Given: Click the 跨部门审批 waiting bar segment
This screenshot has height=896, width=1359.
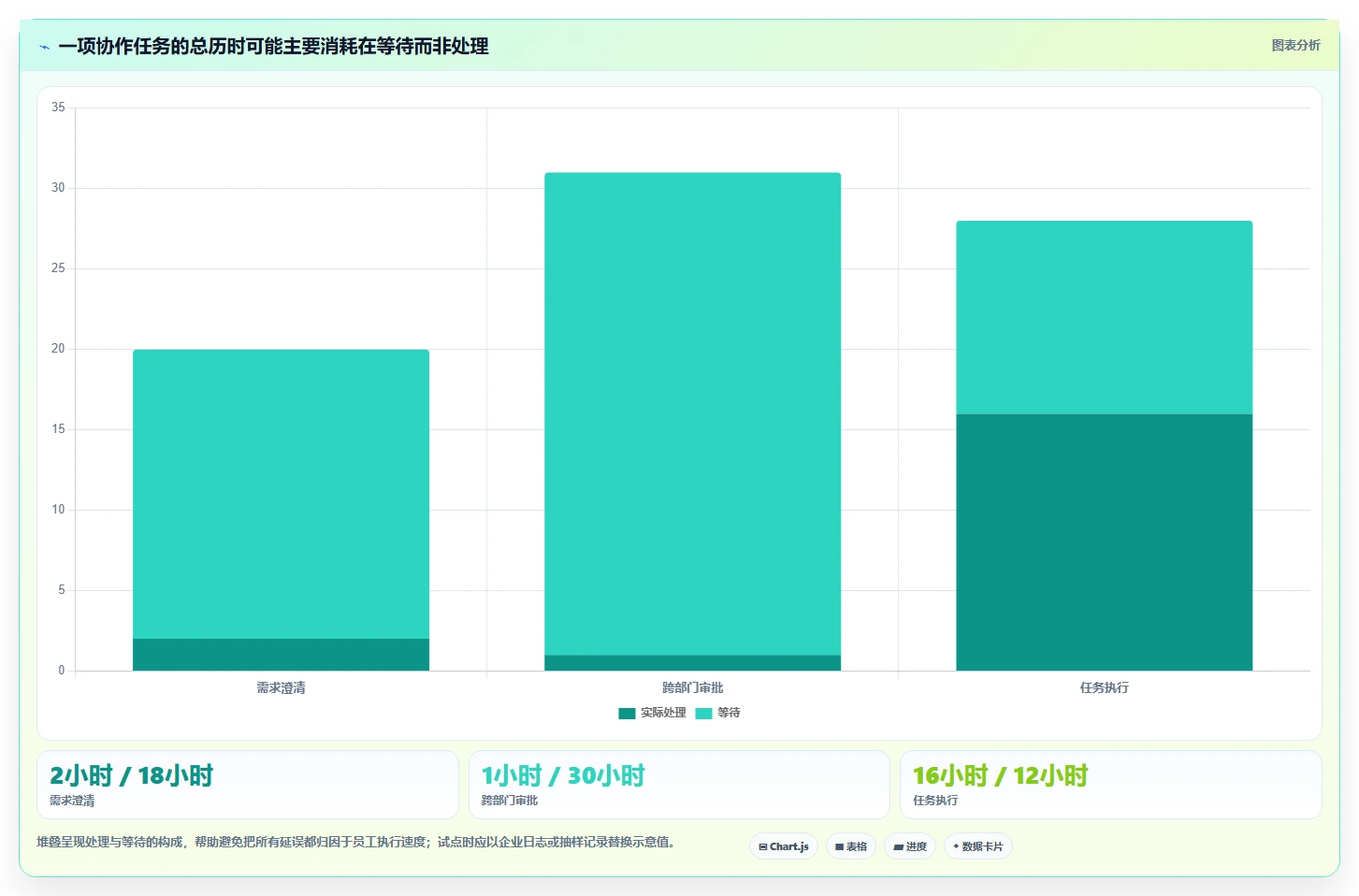Looking at the screenshot, I should coord(692,413).
